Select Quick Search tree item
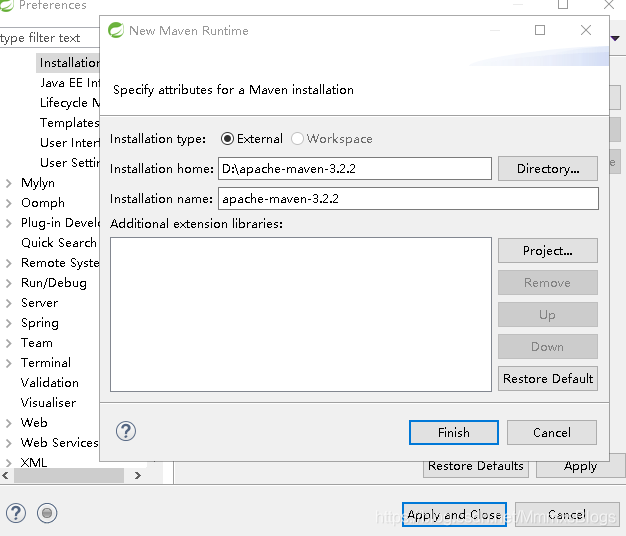Viewport: 626px width, 536px height. (59, 243)
